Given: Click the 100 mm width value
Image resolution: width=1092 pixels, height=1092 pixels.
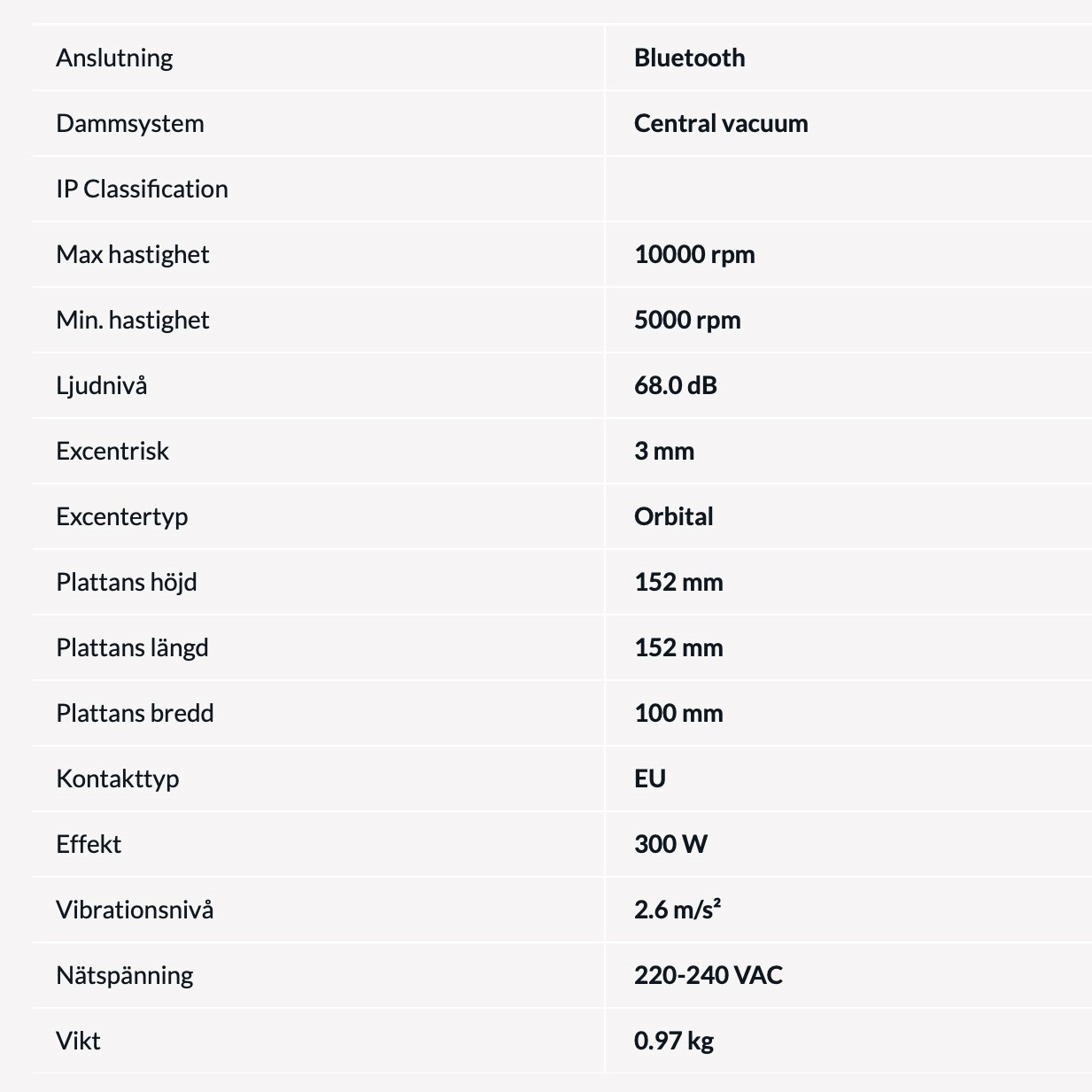Looking at the screenshot, I should click(x=678, y=713).
